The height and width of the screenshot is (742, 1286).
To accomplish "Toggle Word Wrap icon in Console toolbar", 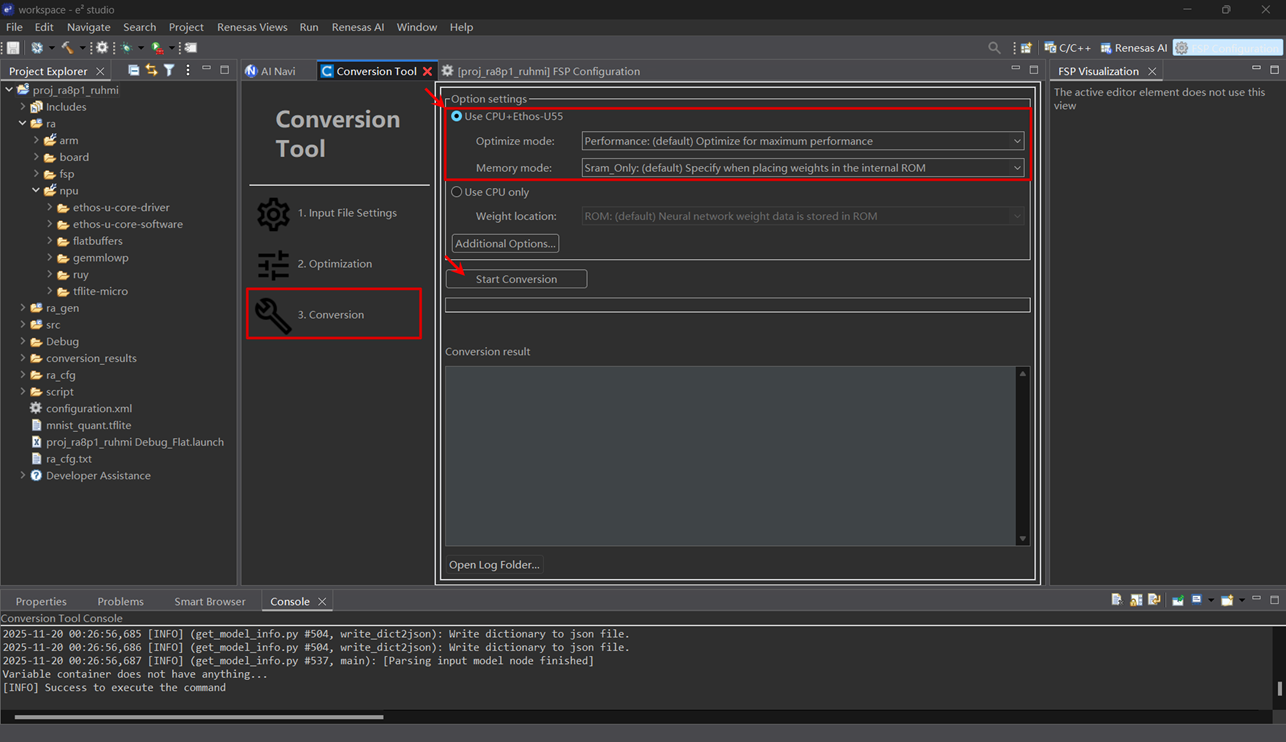I will click(1154, 600).
